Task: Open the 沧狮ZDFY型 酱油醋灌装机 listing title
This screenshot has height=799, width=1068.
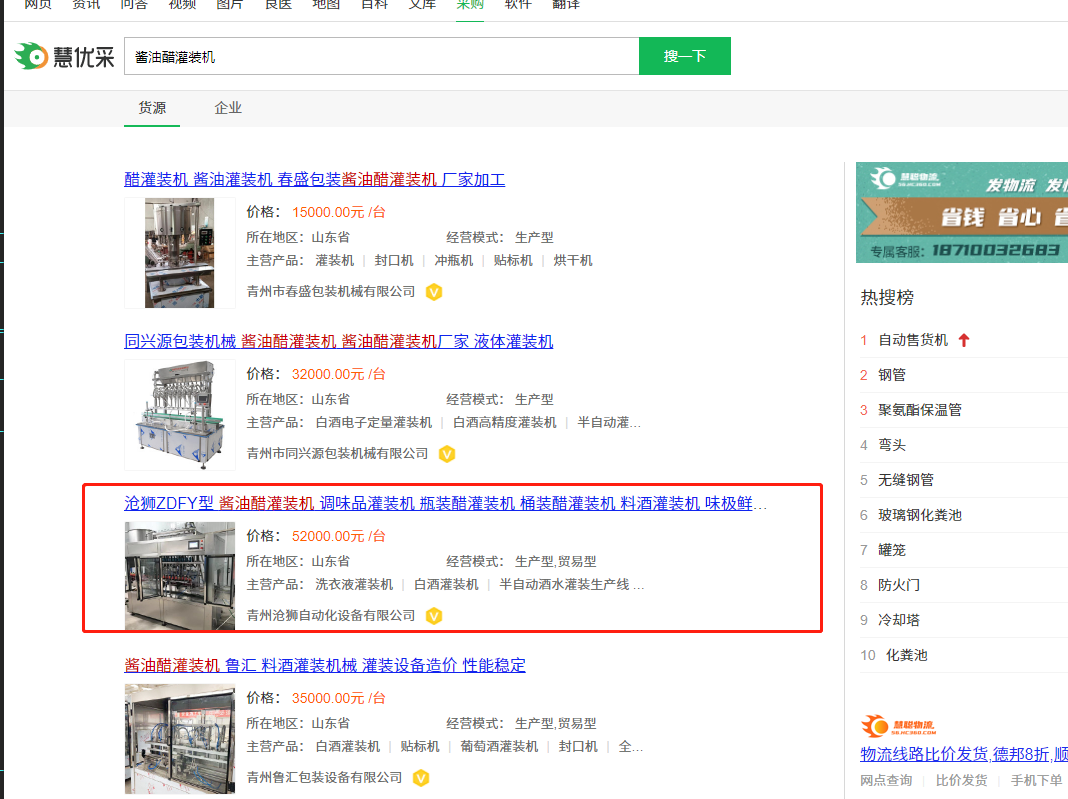Action: click(445, 503)
